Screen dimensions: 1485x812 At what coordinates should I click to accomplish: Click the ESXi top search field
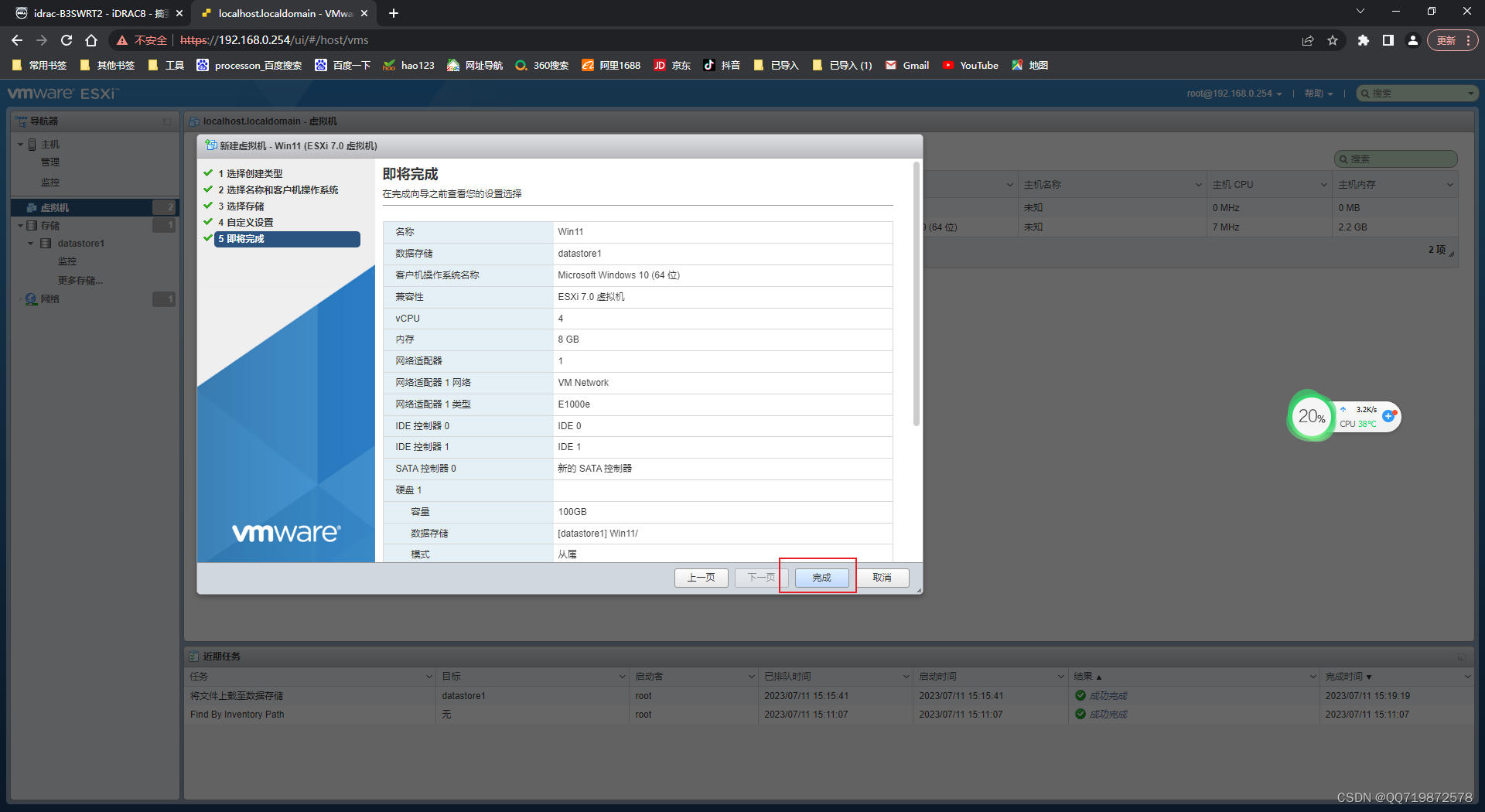1417,94
